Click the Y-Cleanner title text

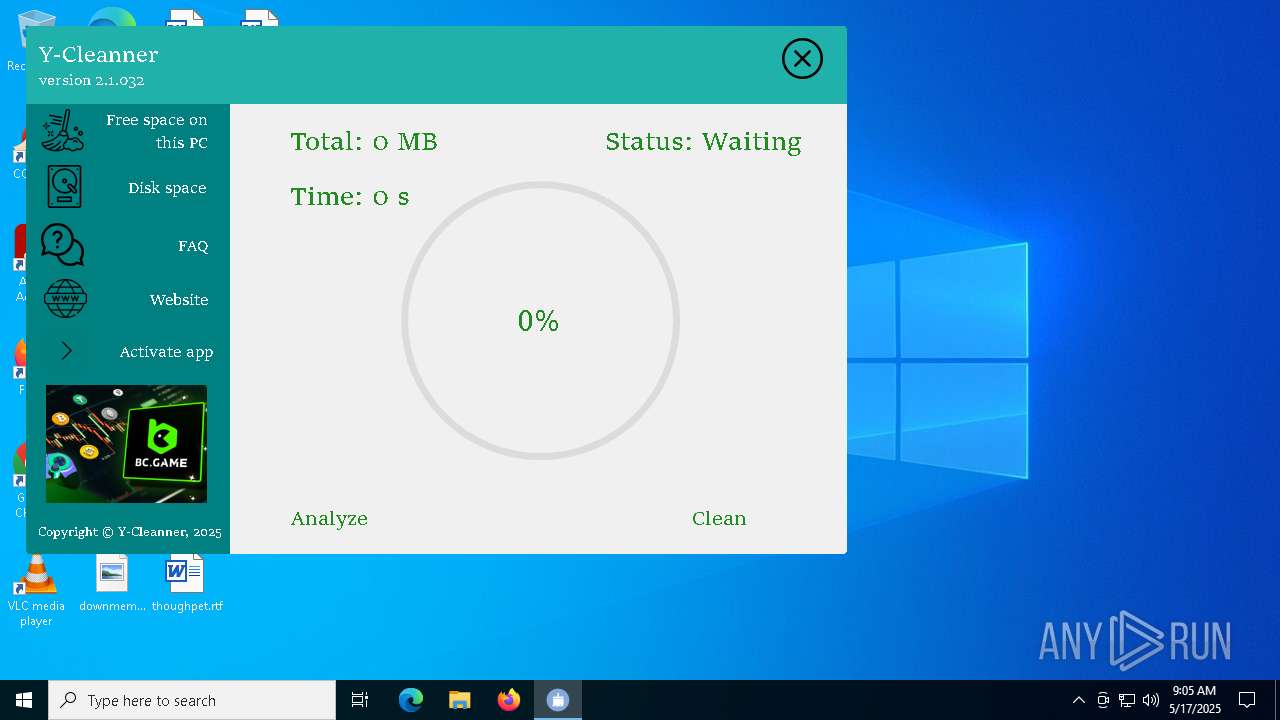pyautogui.click(x=98, y=54)
